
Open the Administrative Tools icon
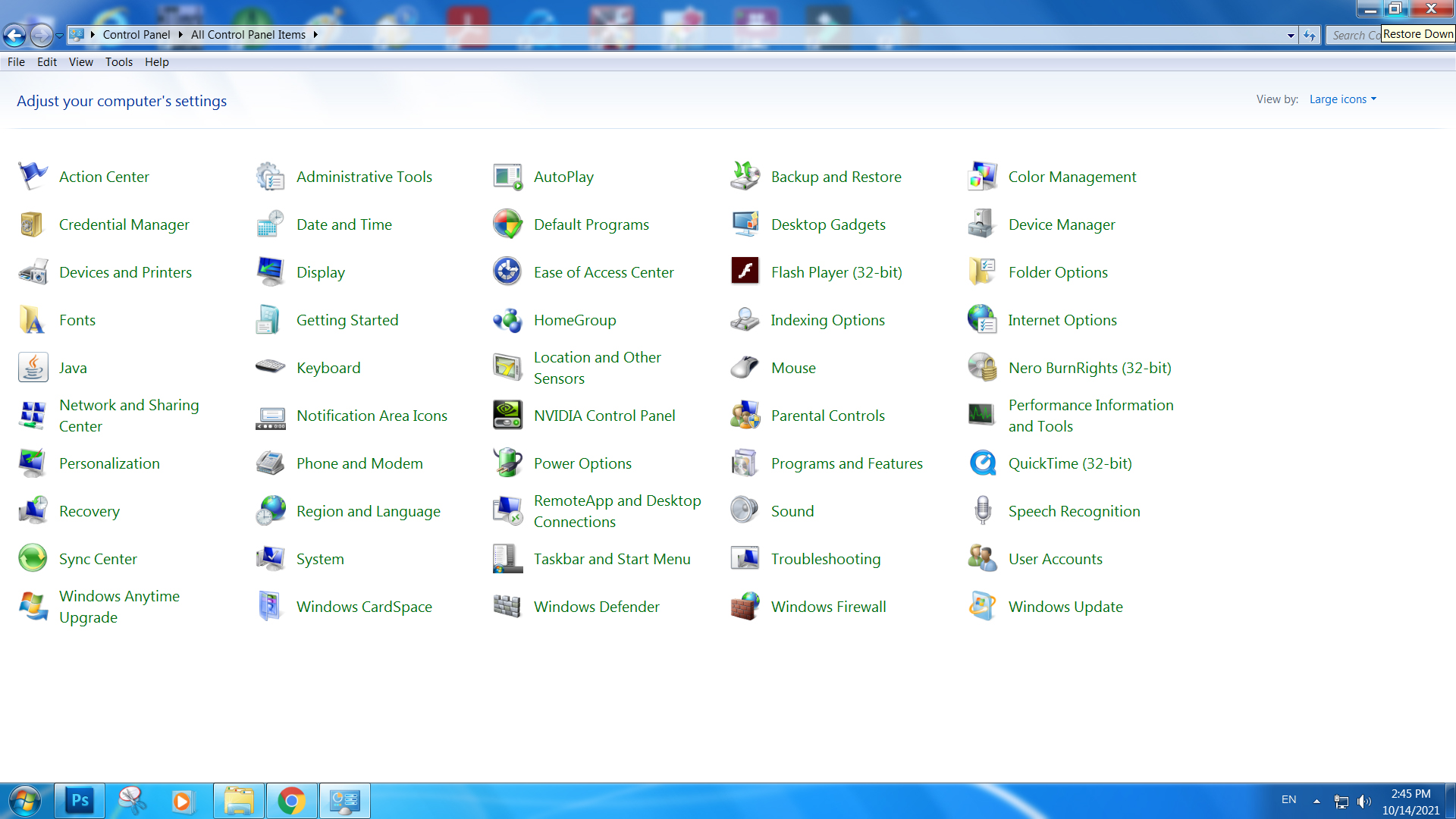pyautogui.click(x=271, y=176)
